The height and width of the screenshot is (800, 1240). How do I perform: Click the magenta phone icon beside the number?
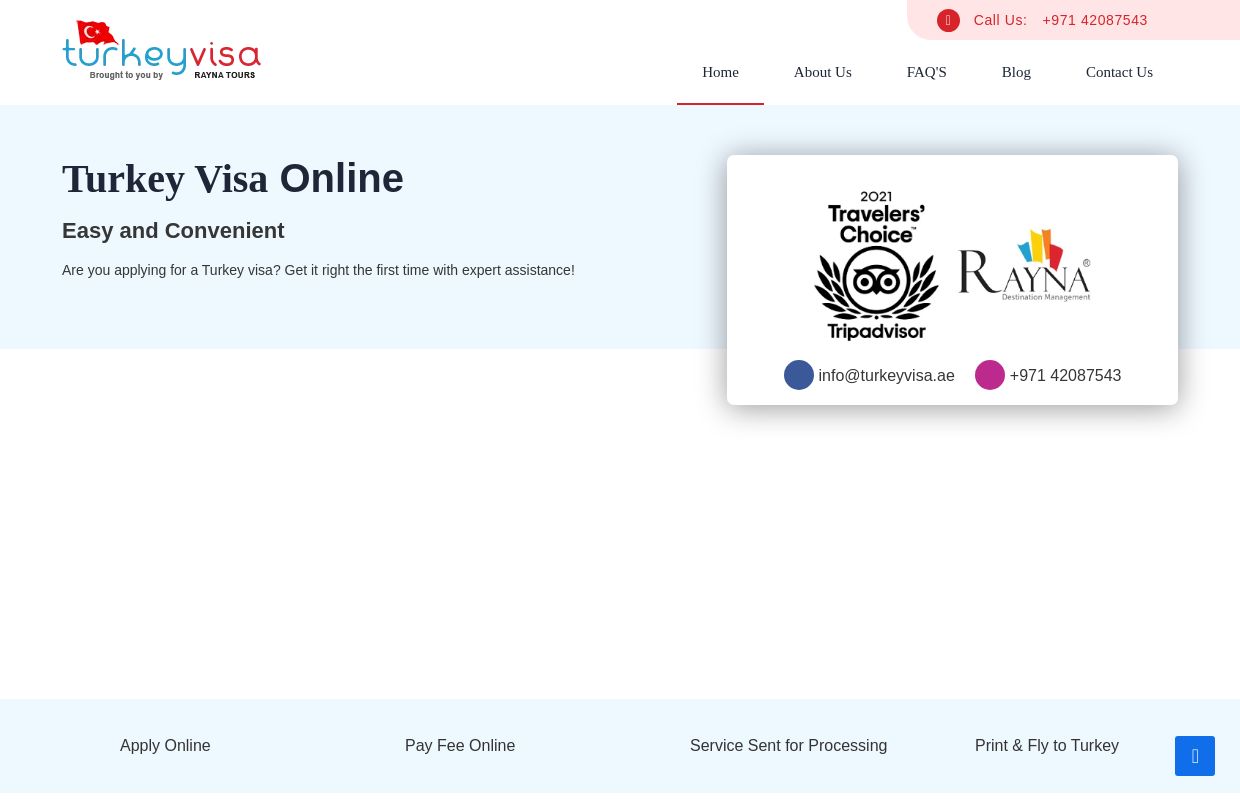click(x=989, y=375)
